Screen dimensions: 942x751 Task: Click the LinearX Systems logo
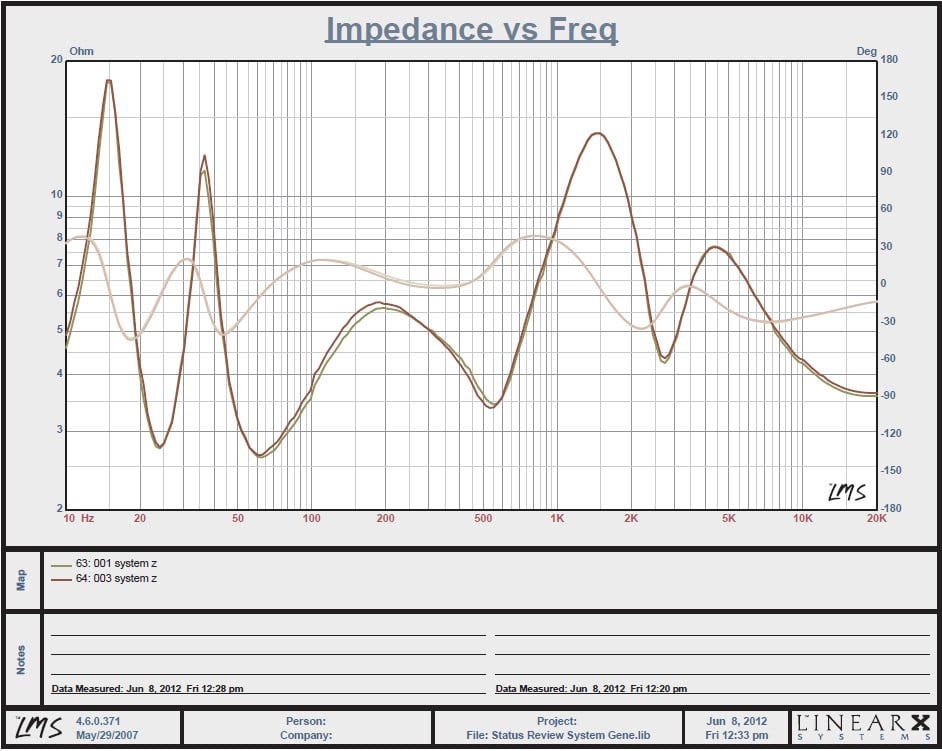(x=862, y=727)
